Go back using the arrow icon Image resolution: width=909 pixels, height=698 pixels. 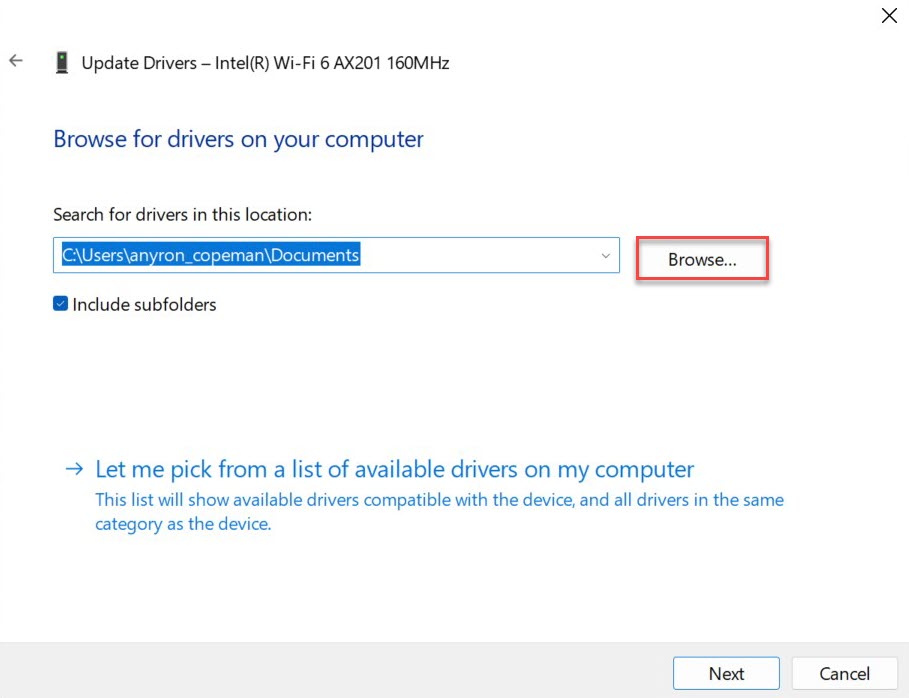16,60
